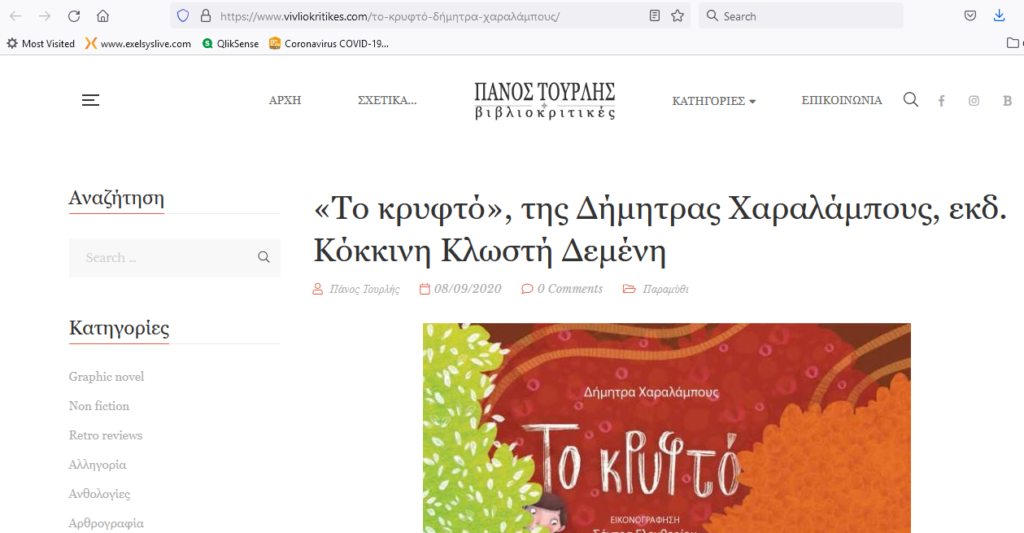Image resolution: width=1024 pixels, height=533 pixels.
Task: Open Retro reviews category
Action: point(106,436)
